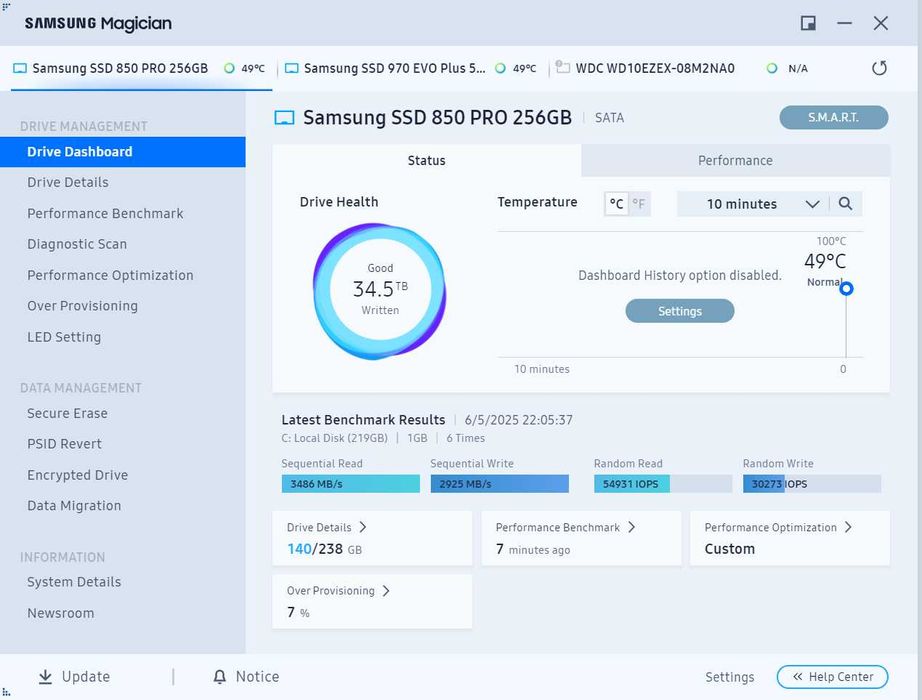The width and height of the screenshot is (922, 700).
Task: Toggle the mini window mode icon
Action: (809, 23)
